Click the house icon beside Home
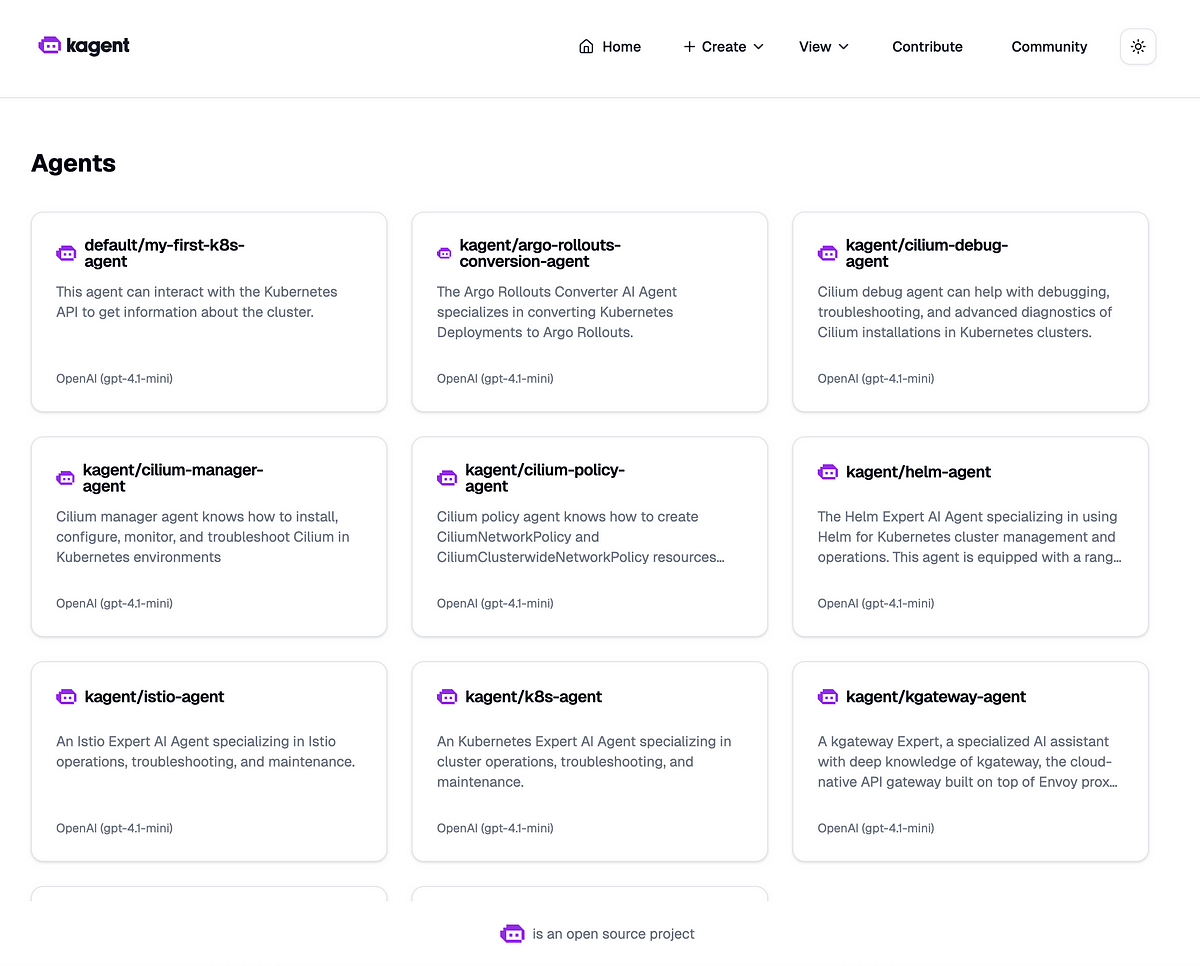The height and width of the screenshot is (966, 1200). tap(586, 46)
